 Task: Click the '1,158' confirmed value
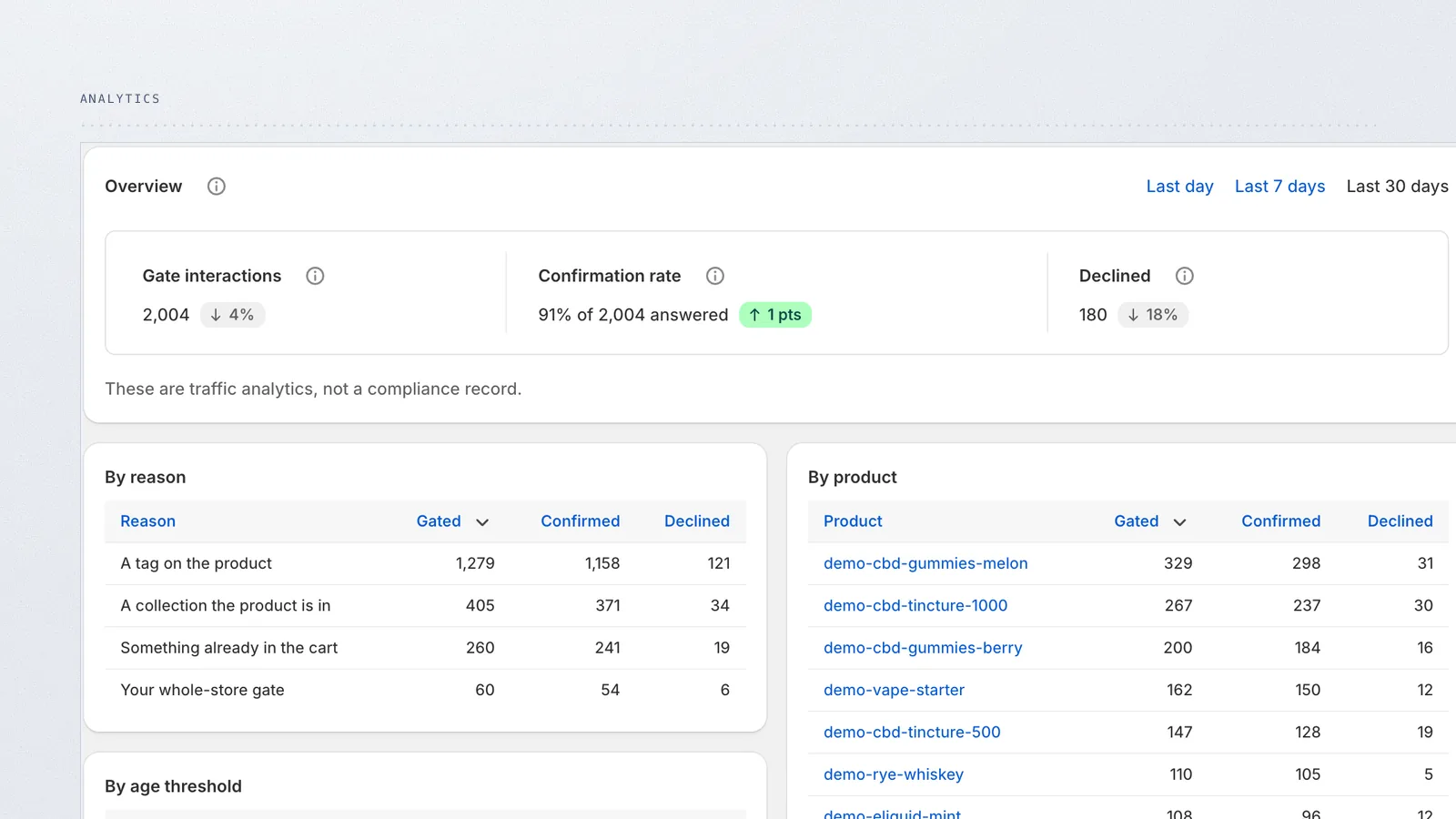pyautogui.click(x=602, y=563)
